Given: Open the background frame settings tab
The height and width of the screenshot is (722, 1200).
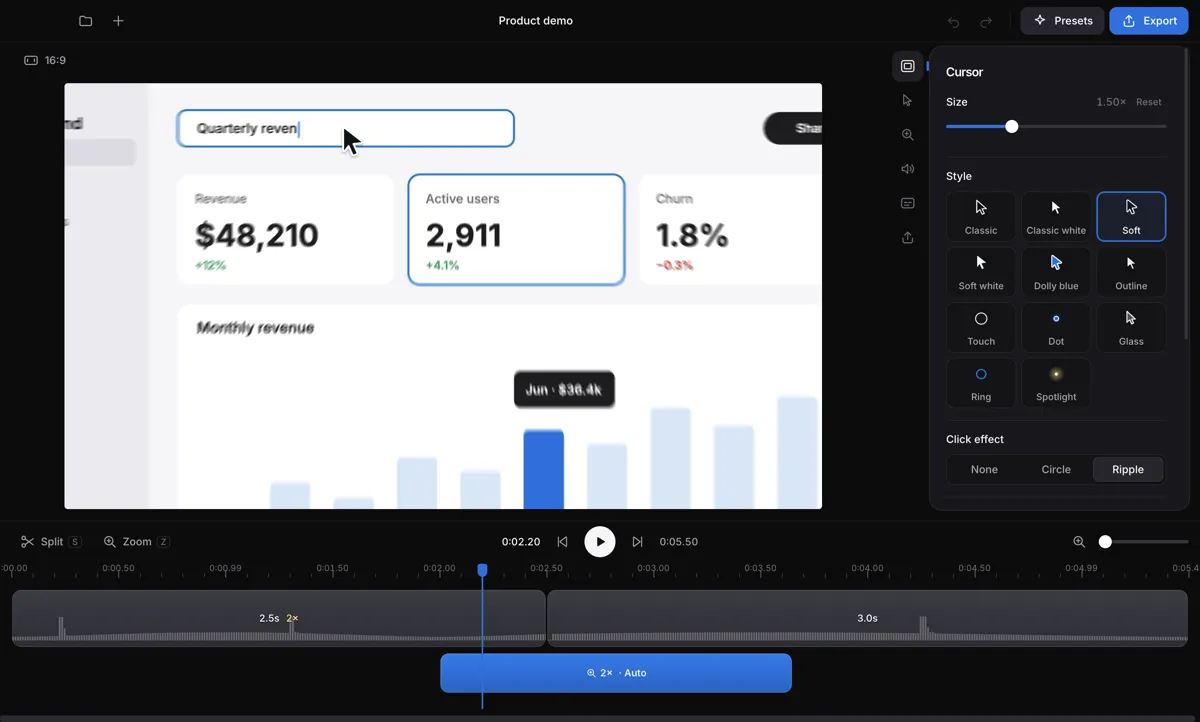Looking at the screenshot, I should click(907, 66).
